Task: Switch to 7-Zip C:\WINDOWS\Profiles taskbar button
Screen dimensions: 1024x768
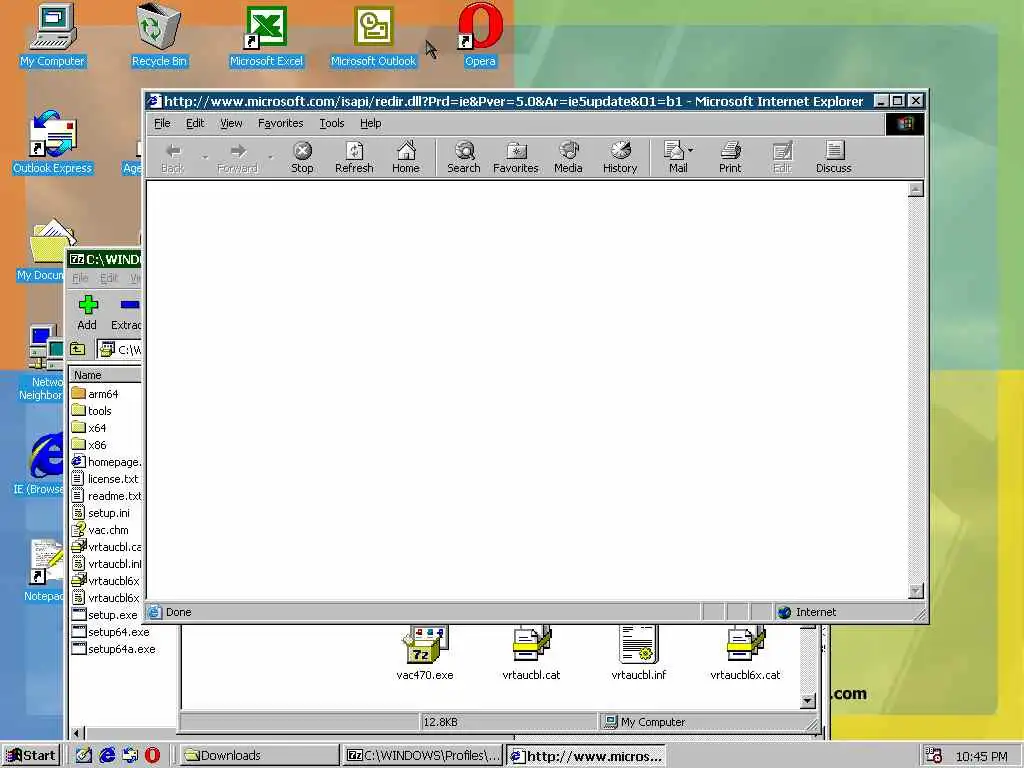Action: [x=423, y=756]
